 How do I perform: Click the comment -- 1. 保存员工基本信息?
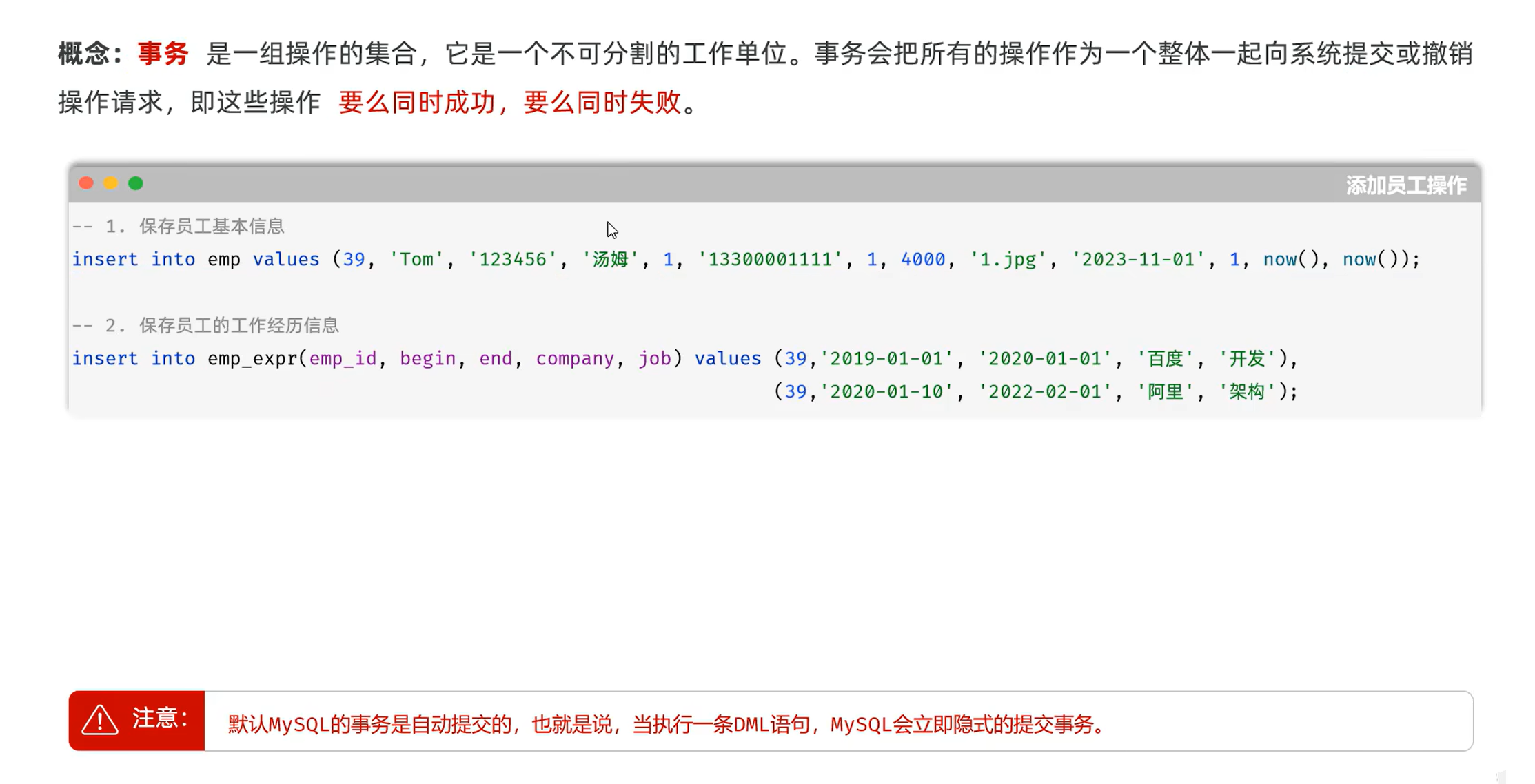pyautogui.click(x=178, y=226)
